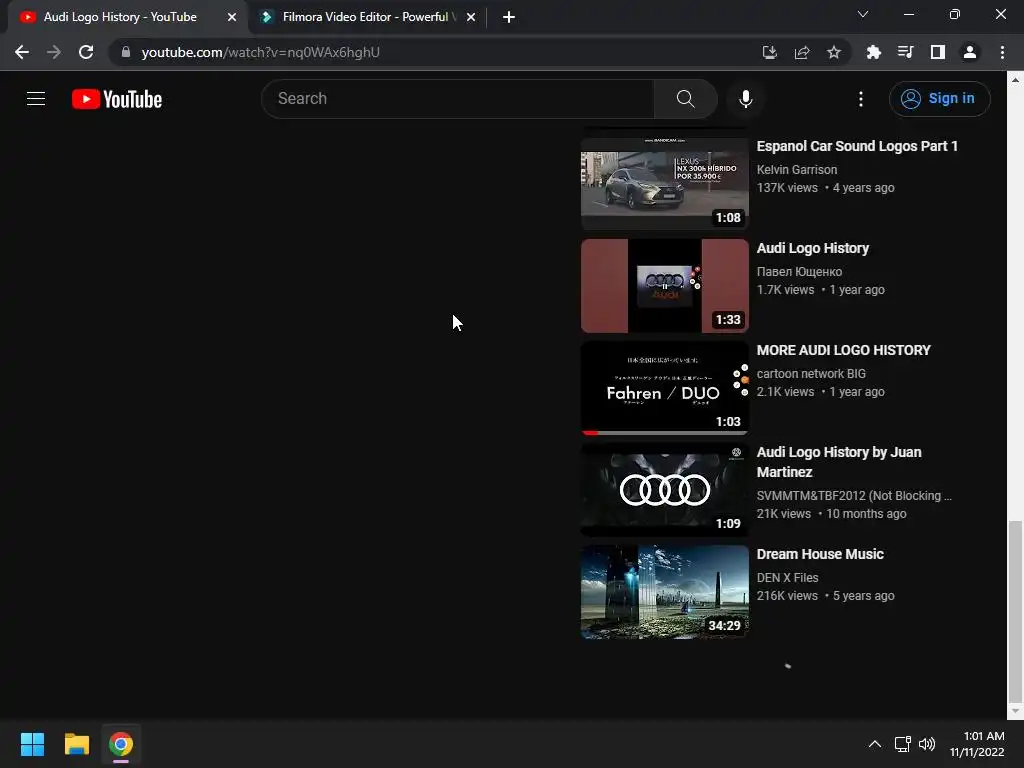The height and width of the screenshot is (768, 1024).
Task: Bookmark this tab with star
Action: point(834,52)
